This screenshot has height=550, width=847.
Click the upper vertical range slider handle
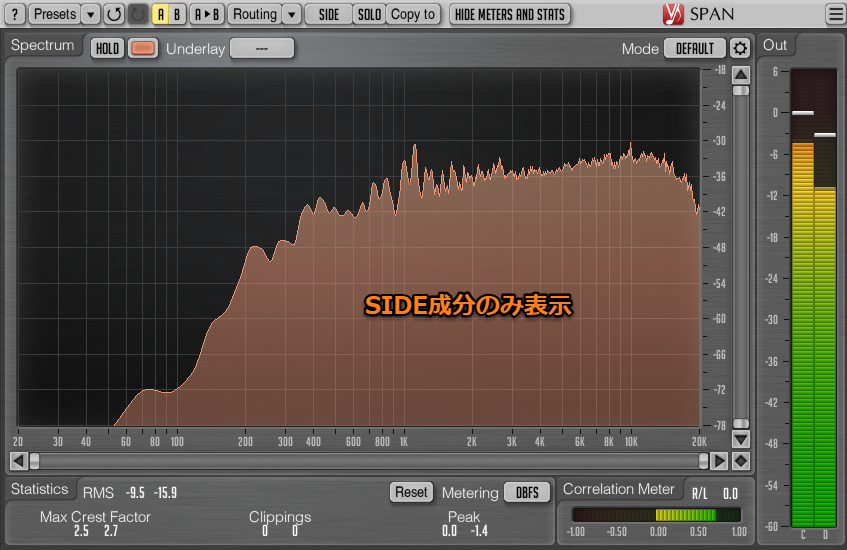741,91
